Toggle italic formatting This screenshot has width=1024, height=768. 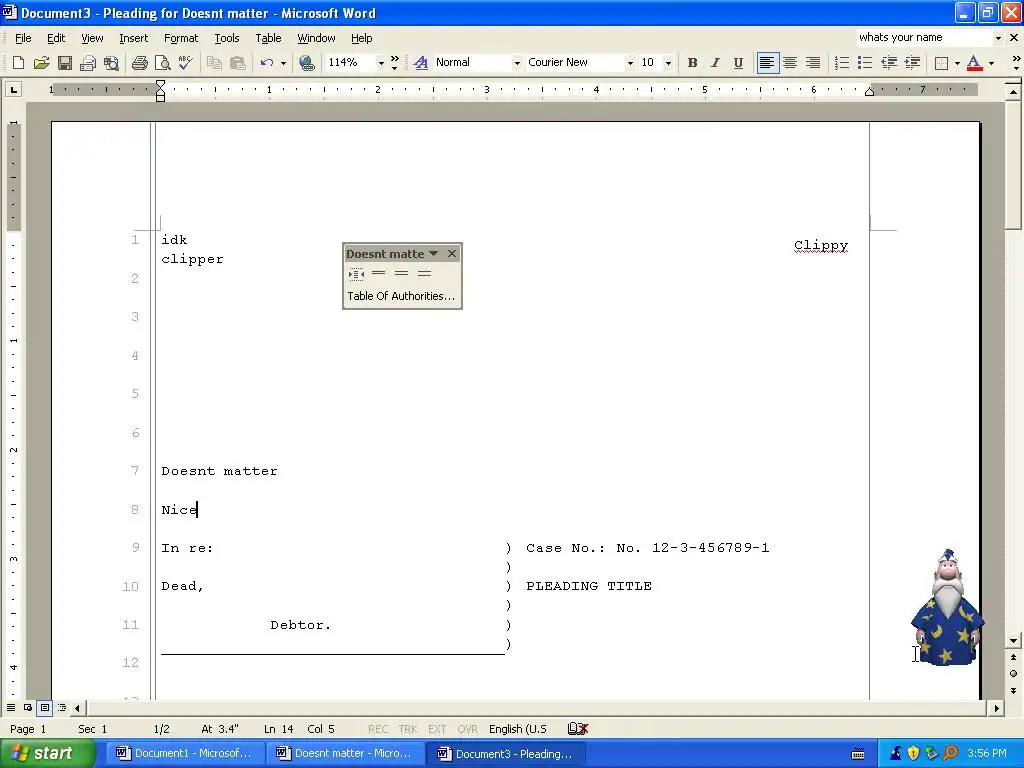click(715, 63)
